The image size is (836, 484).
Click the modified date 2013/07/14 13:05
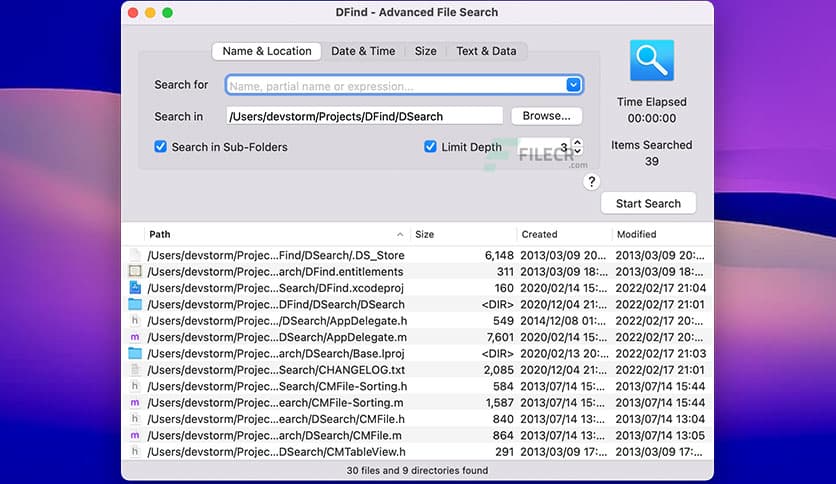660,435
